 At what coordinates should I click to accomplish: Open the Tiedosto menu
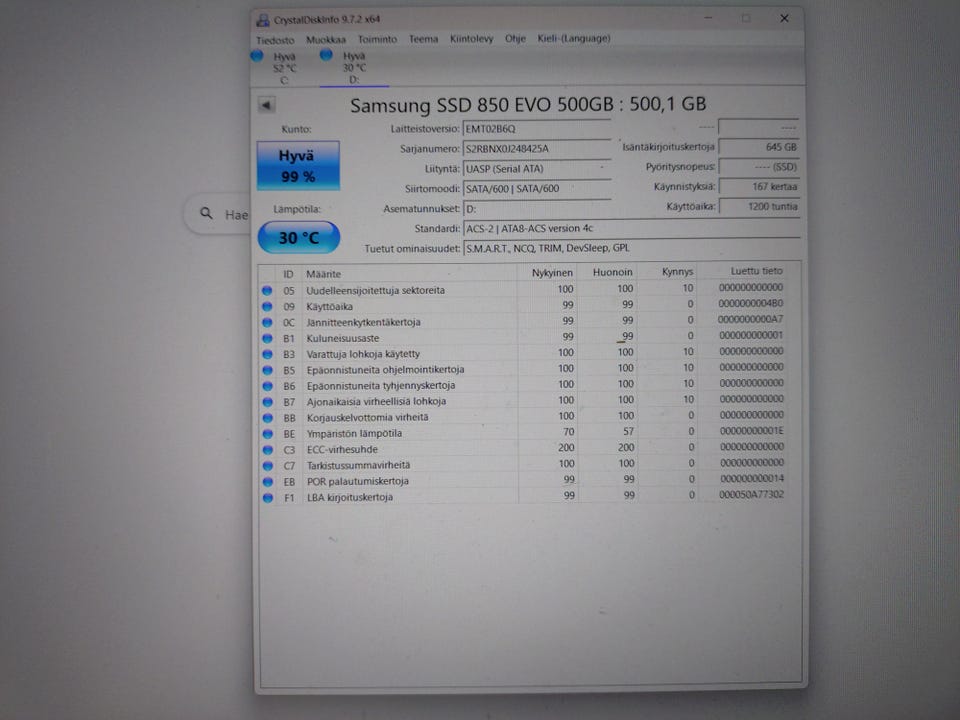[275, 40]
